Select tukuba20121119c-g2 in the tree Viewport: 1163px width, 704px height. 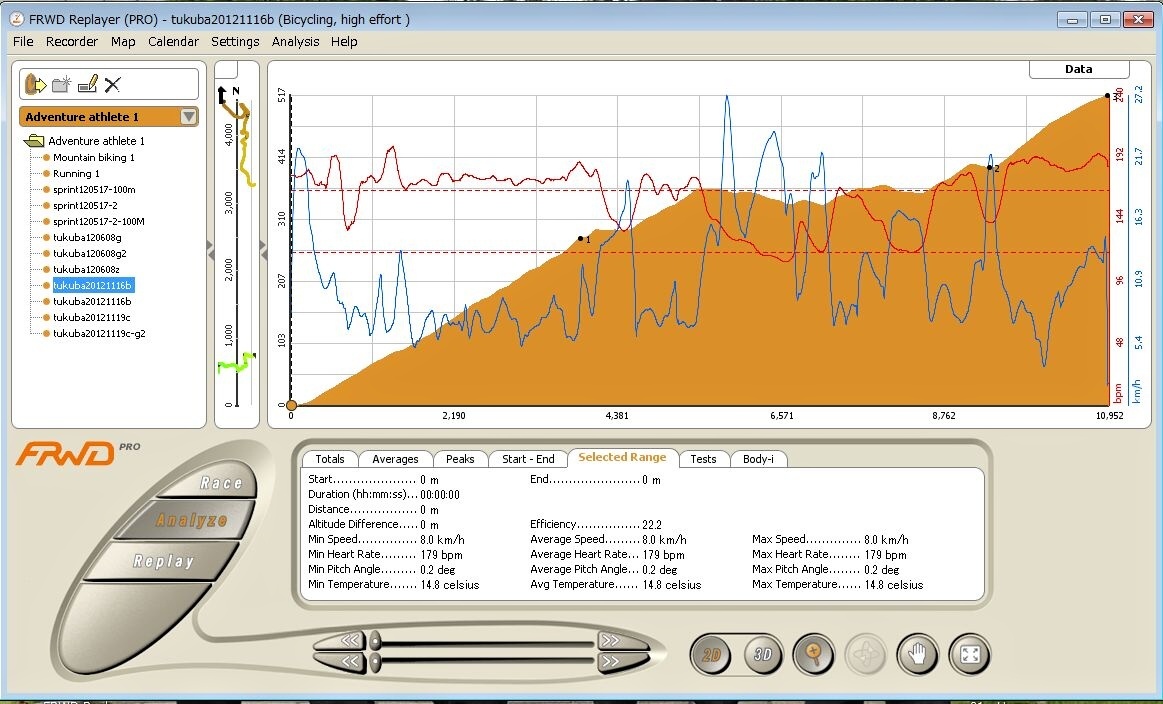pos(99,334)
